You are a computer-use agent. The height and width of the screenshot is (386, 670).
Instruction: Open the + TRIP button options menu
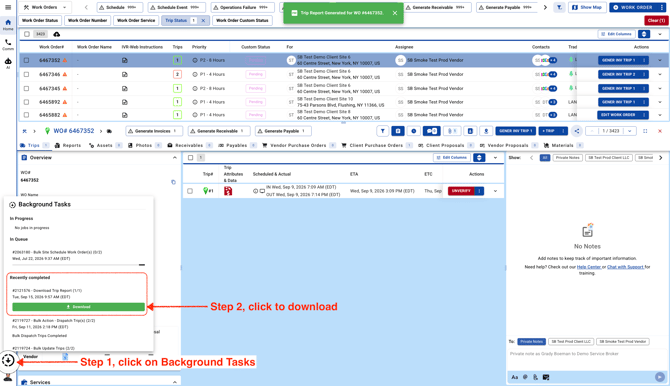tap(563, 131)
